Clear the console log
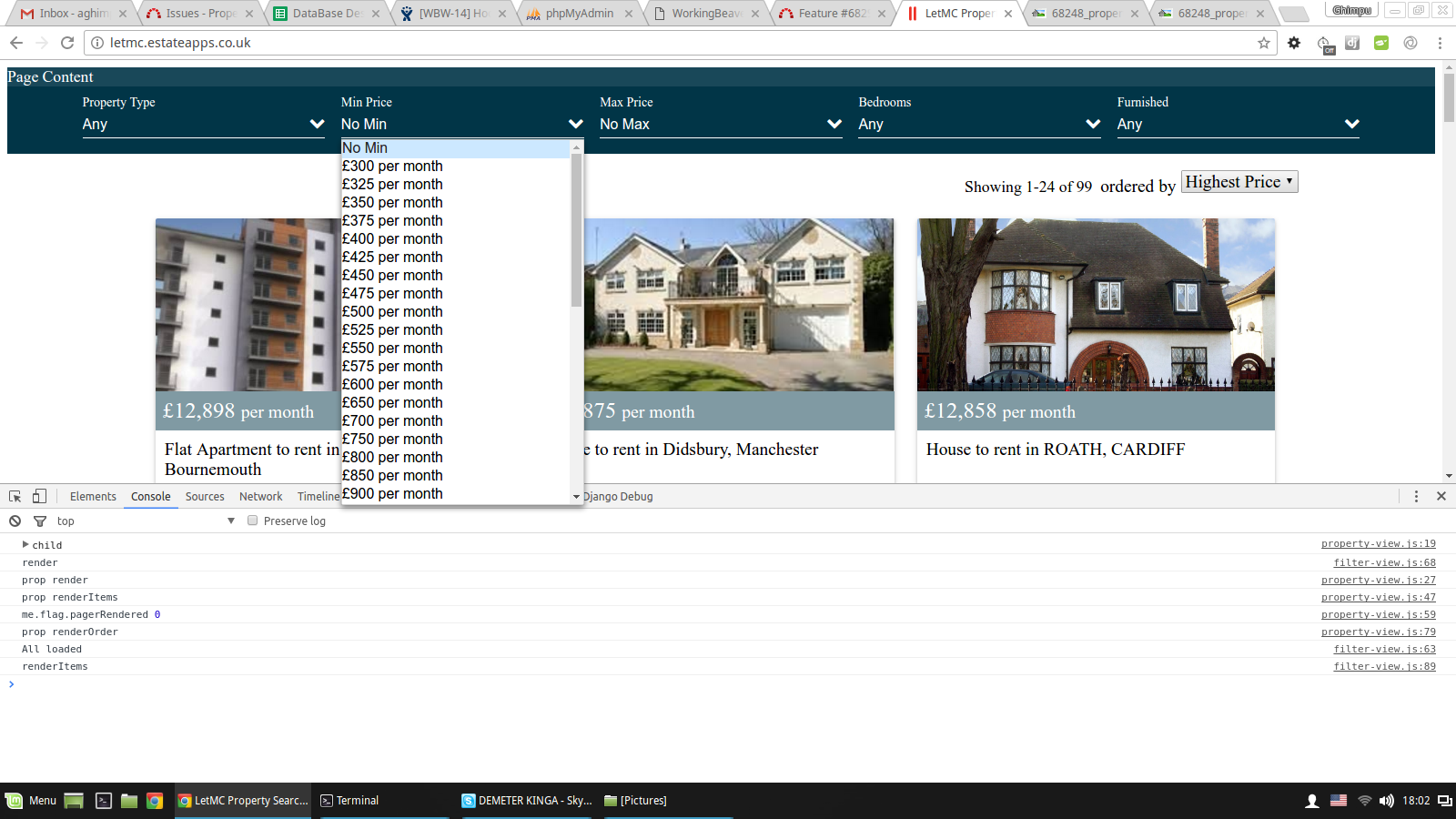This screenshot has height=819, width=1456. pyautogui.click(x=15, y=521)
